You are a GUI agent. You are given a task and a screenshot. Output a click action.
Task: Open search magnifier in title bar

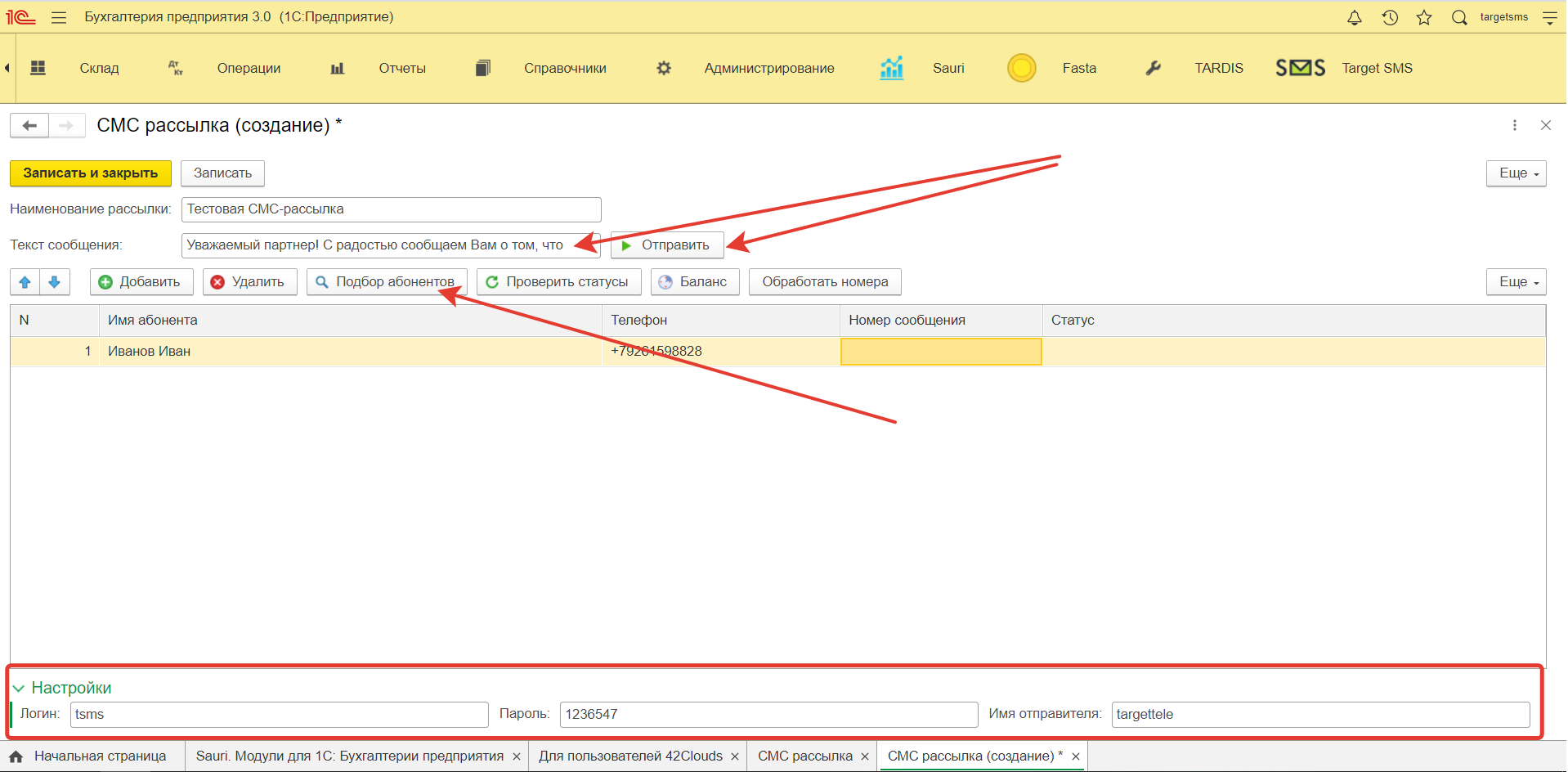1459,17
